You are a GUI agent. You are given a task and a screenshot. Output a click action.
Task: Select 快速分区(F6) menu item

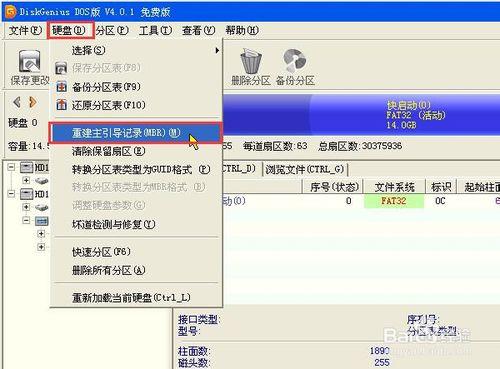[136, 252]
